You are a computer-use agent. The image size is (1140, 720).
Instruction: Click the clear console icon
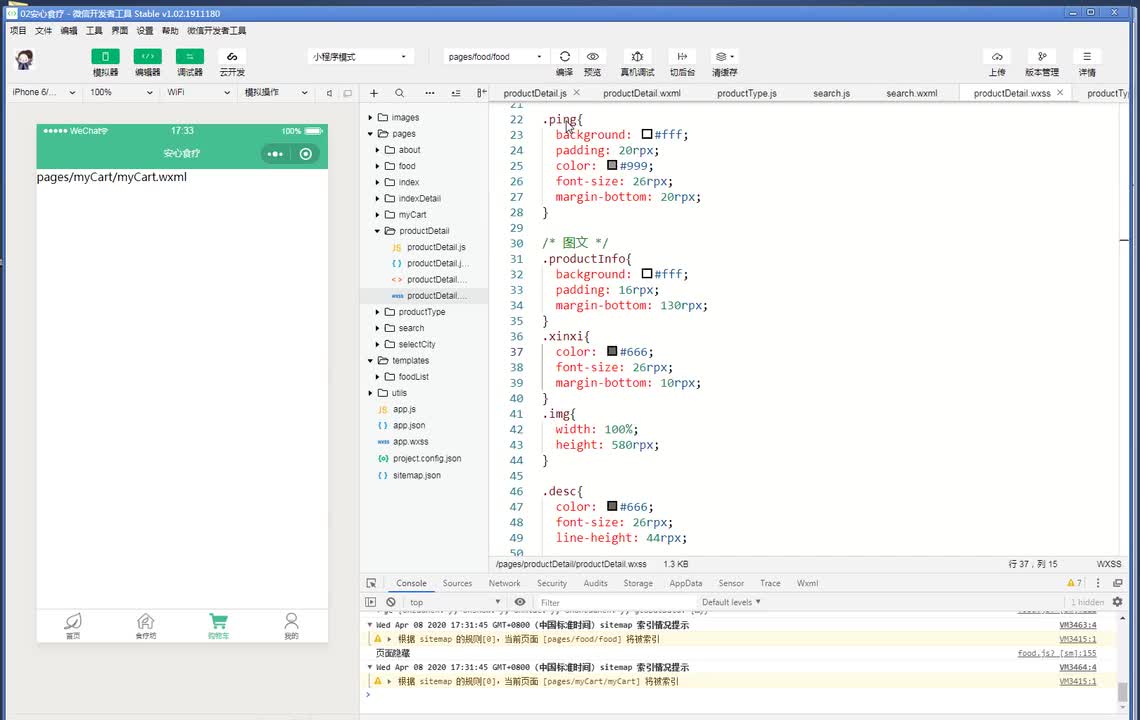point(390,602)
